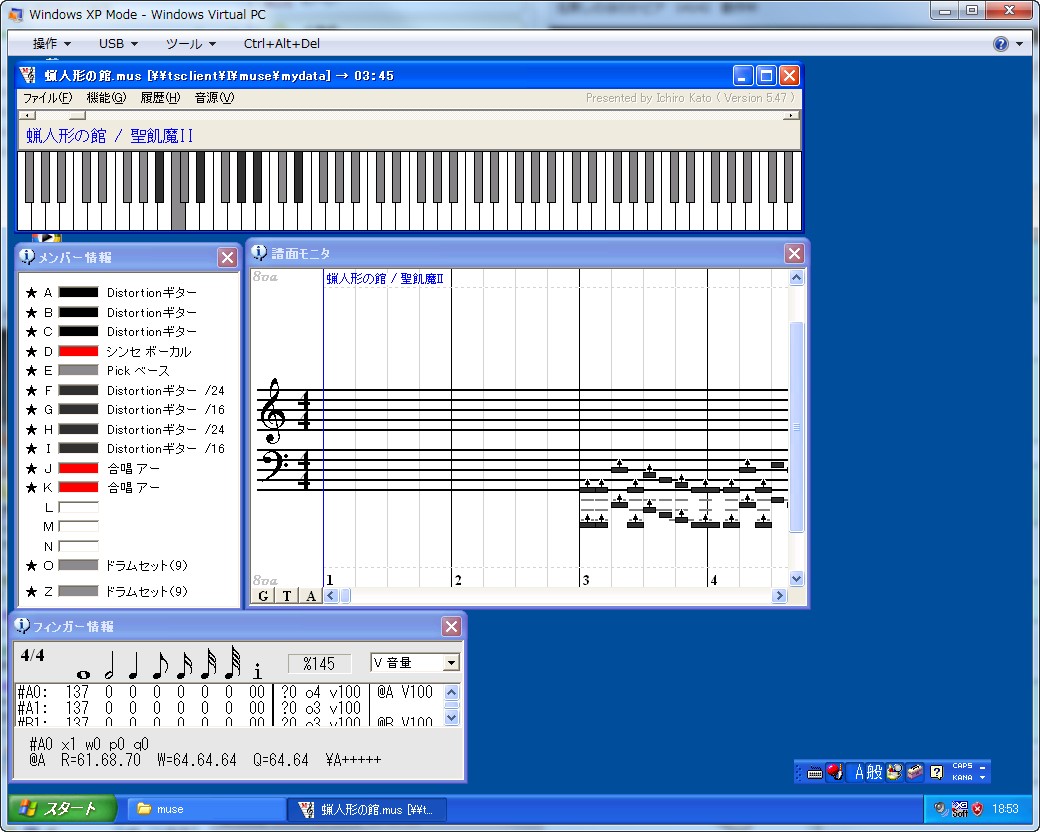Toggle the star for member A
The width and height of the screenshot is (1040, 832).
(x=31, y=293)
